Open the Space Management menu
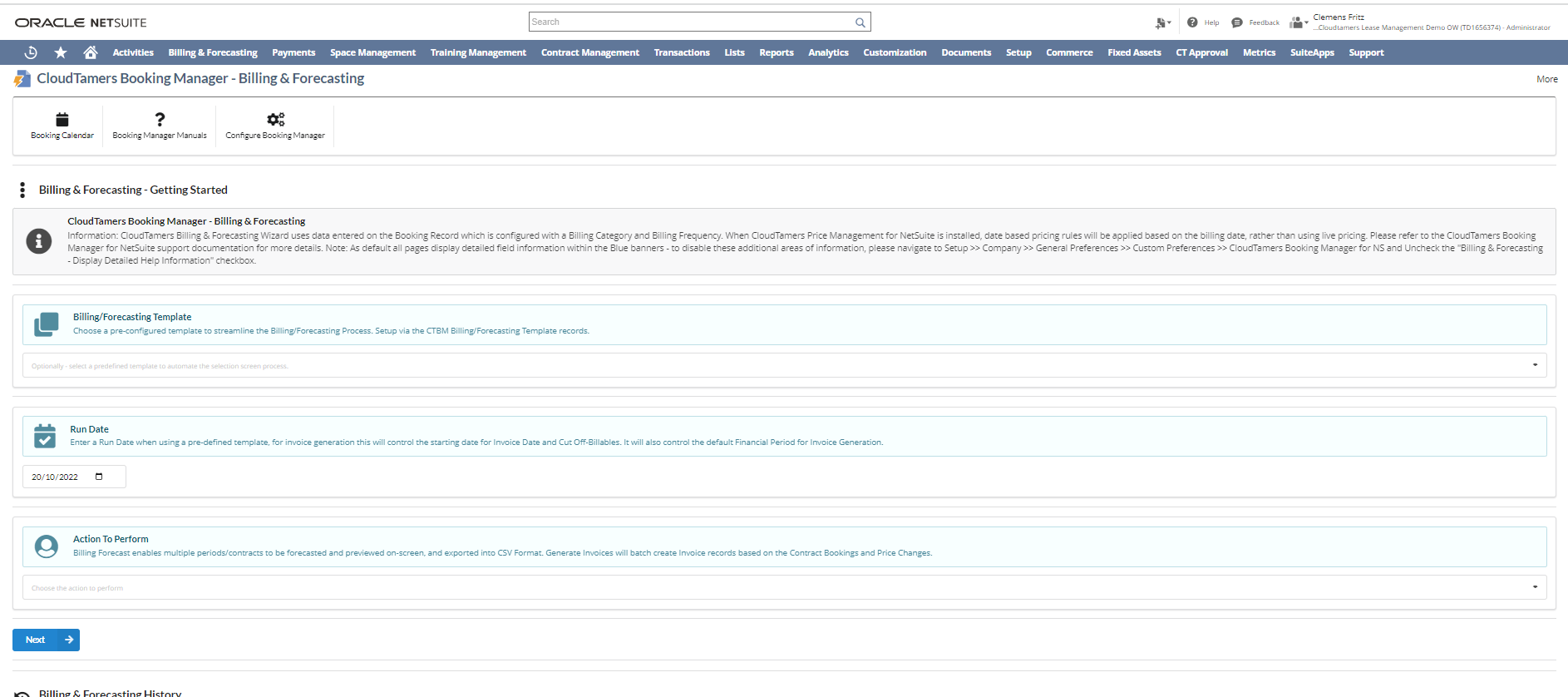Image resolution: width=1568 pixels, height=697 pixels. (372, 52)
